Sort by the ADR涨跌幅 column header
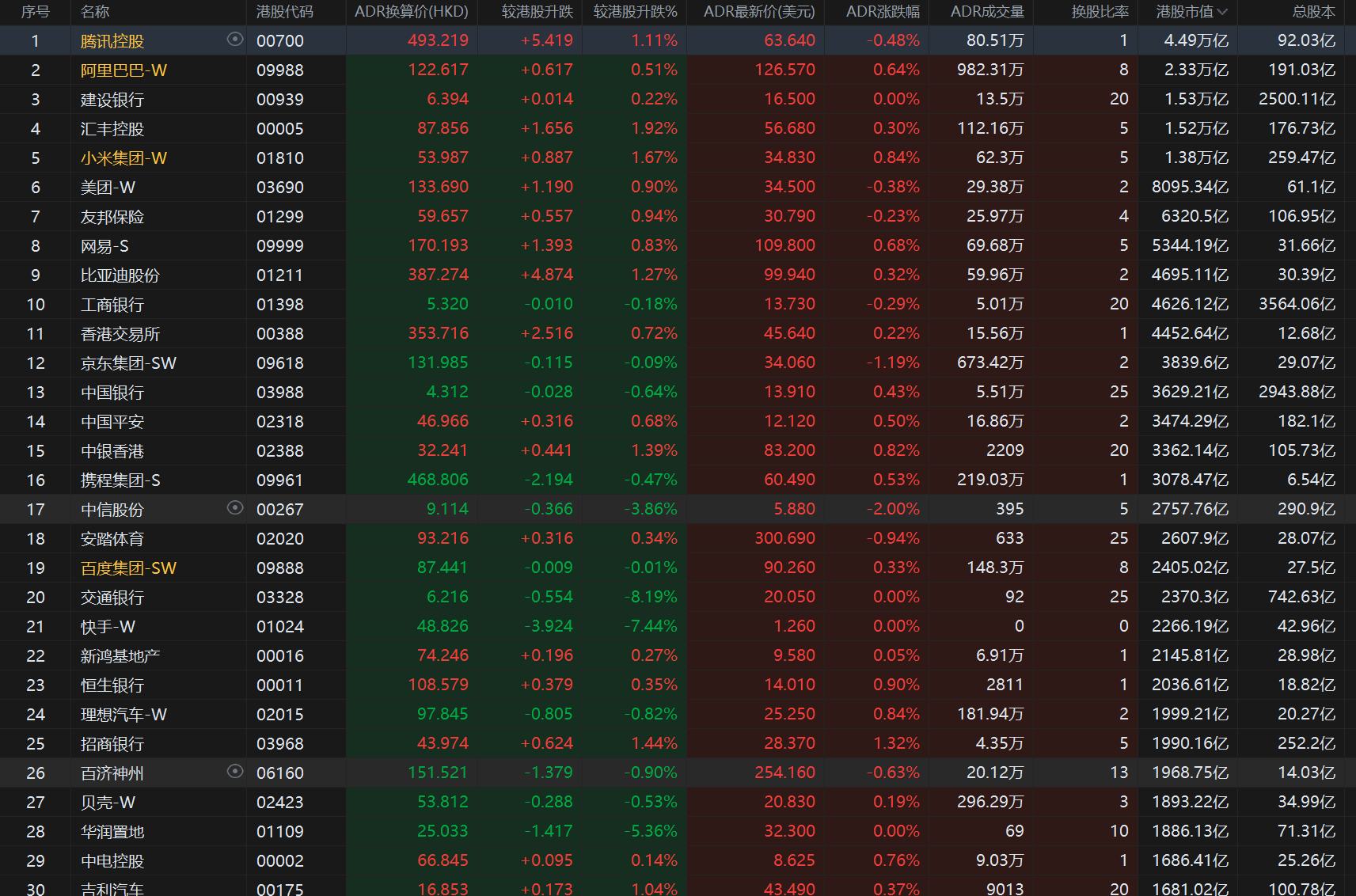Viewport: 1356px width, 896px height. click(883, 12)
